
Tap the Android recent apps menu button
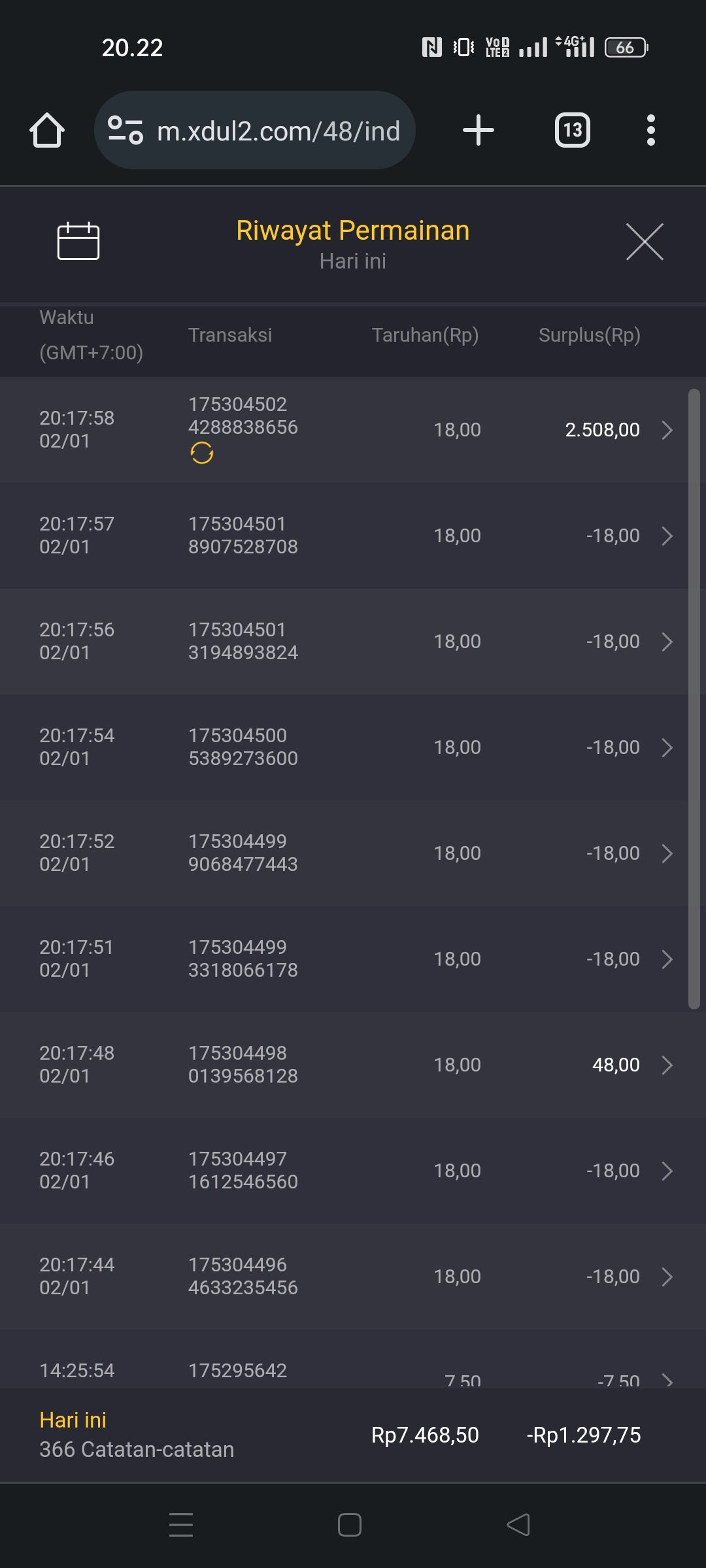pos(181,1525)
